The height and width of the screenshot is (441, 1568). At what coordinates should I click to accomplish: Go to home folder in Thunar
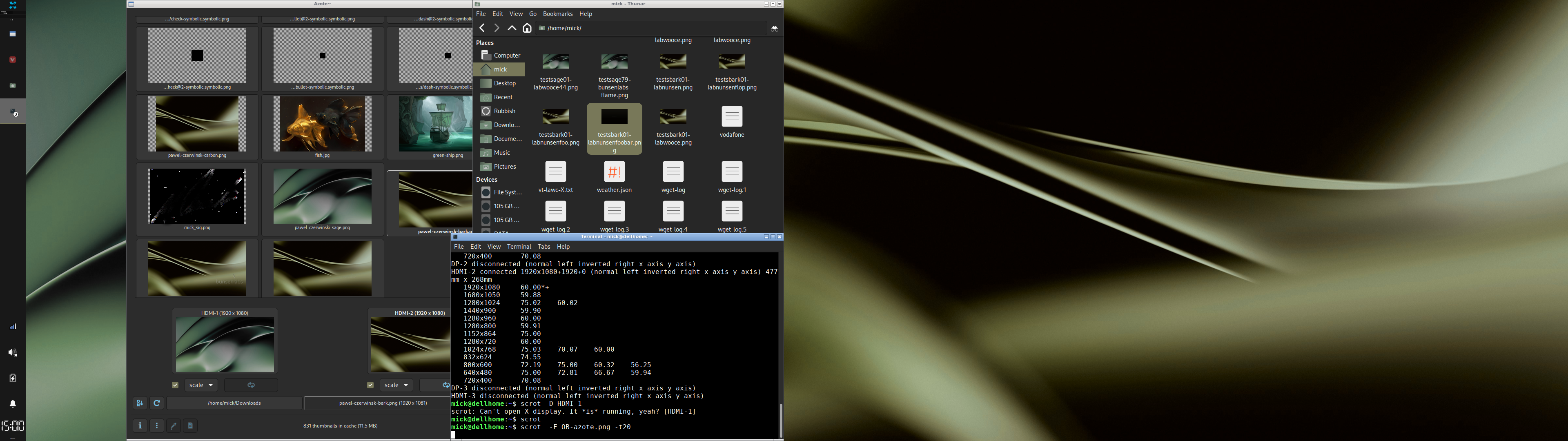tap(527, 28)
